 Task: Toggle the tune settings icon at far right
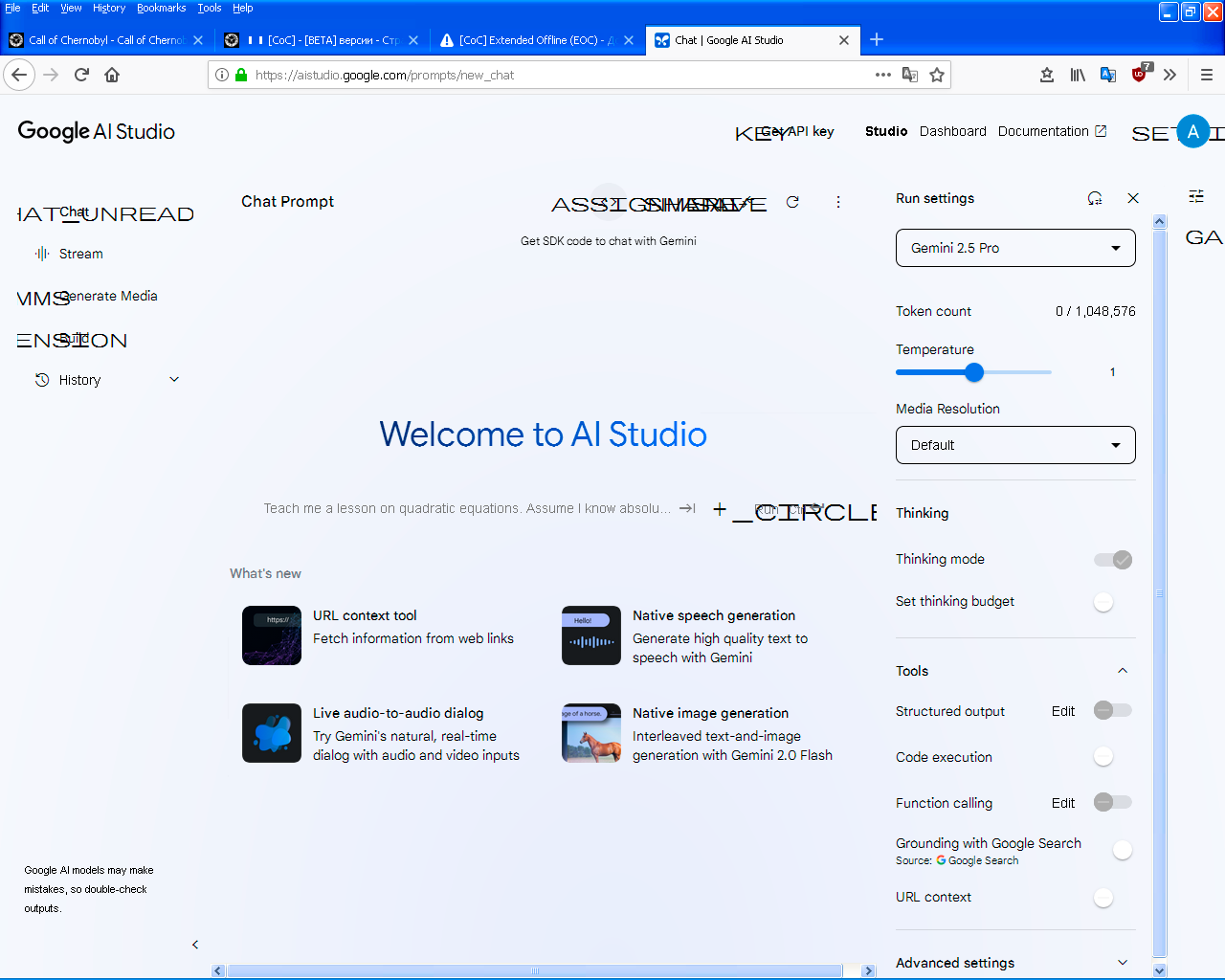(1196, 196)
